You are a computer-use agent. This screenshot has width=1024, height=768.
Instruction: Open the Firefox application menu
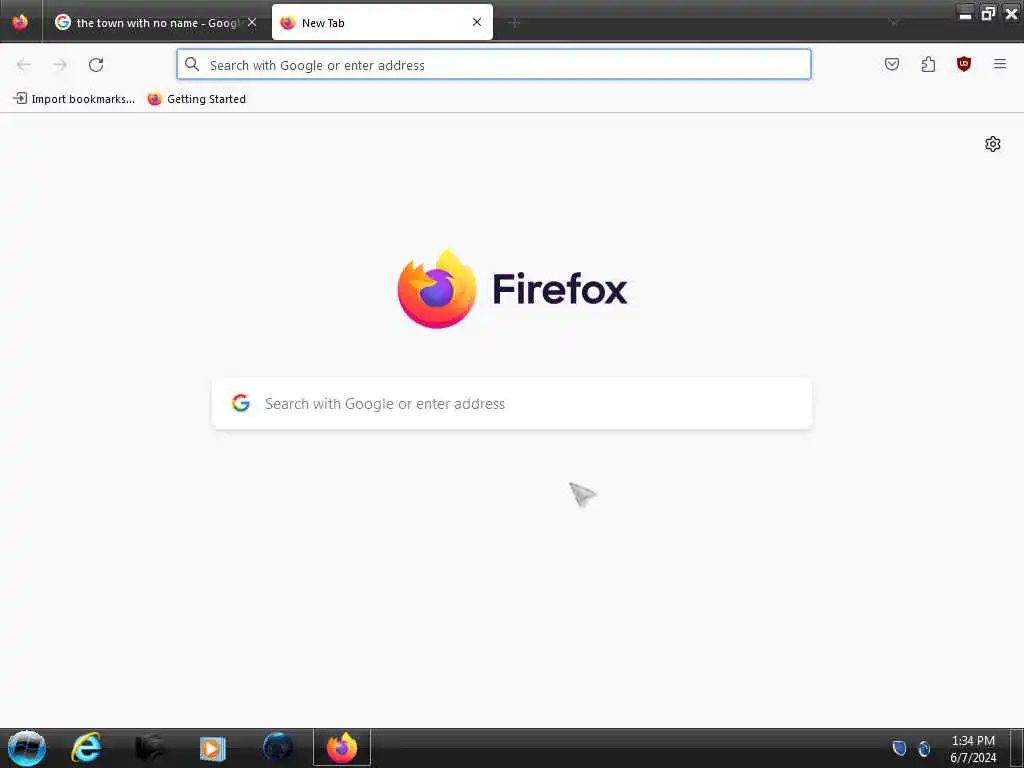click(x=1000, y=64)
